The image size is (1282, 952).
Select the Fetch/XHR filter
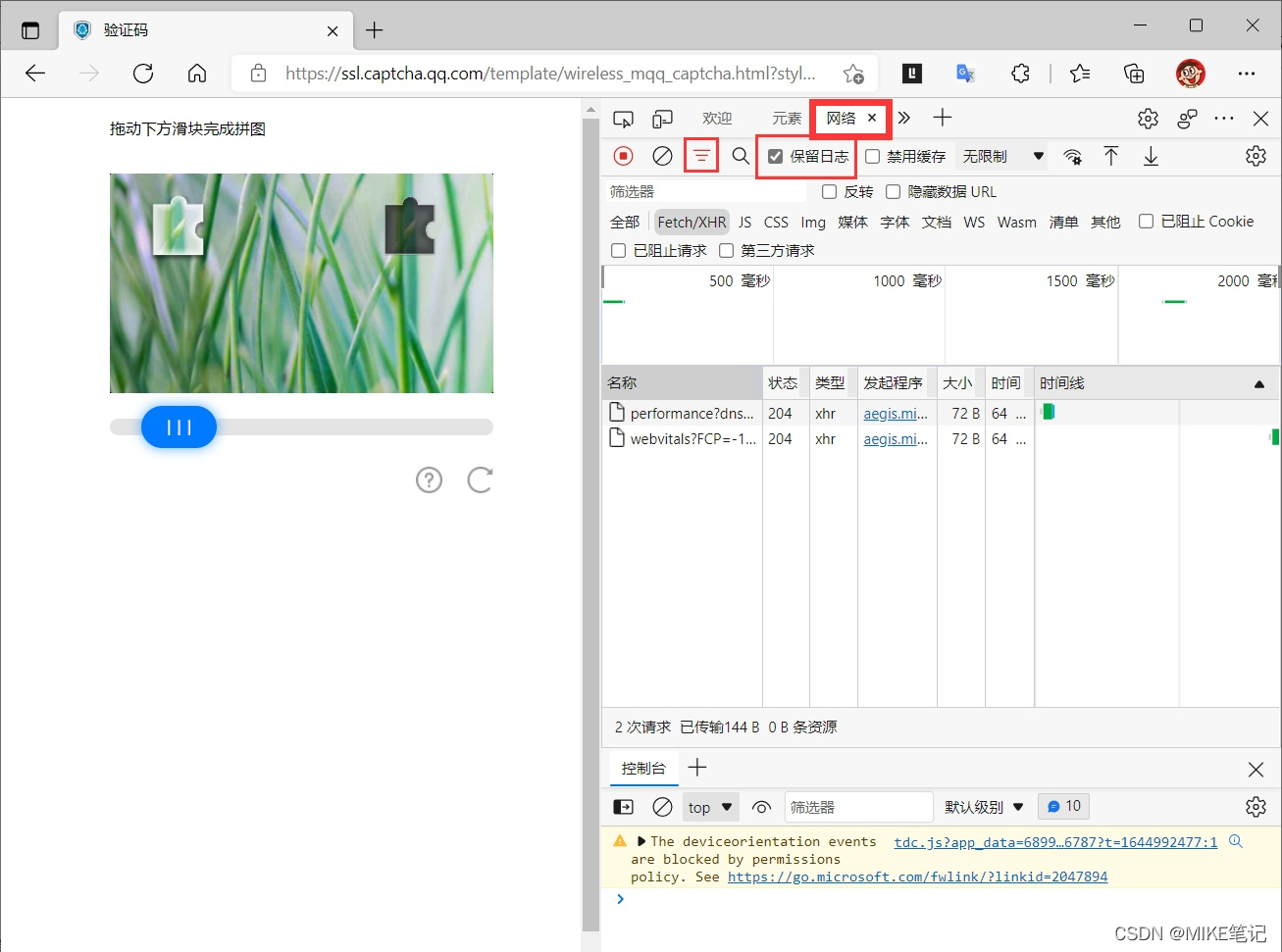click(692, 223)
